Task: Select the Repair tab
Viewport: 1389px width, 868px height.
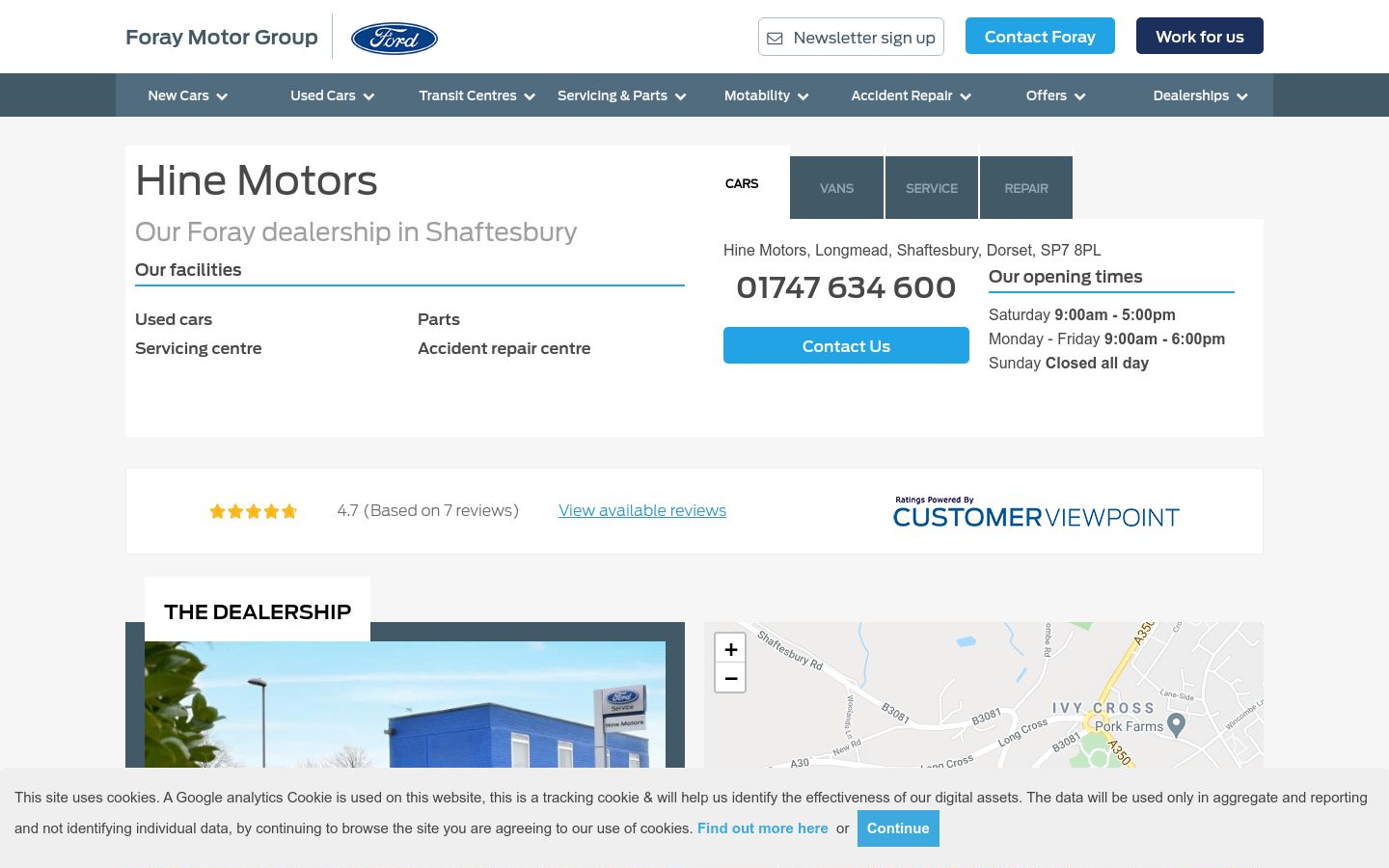Action: coord(1026,188)
